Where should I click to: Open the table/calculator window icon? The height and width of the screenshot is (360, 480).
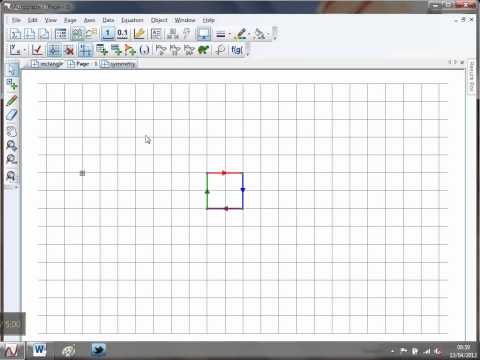[x=60, y=34]
